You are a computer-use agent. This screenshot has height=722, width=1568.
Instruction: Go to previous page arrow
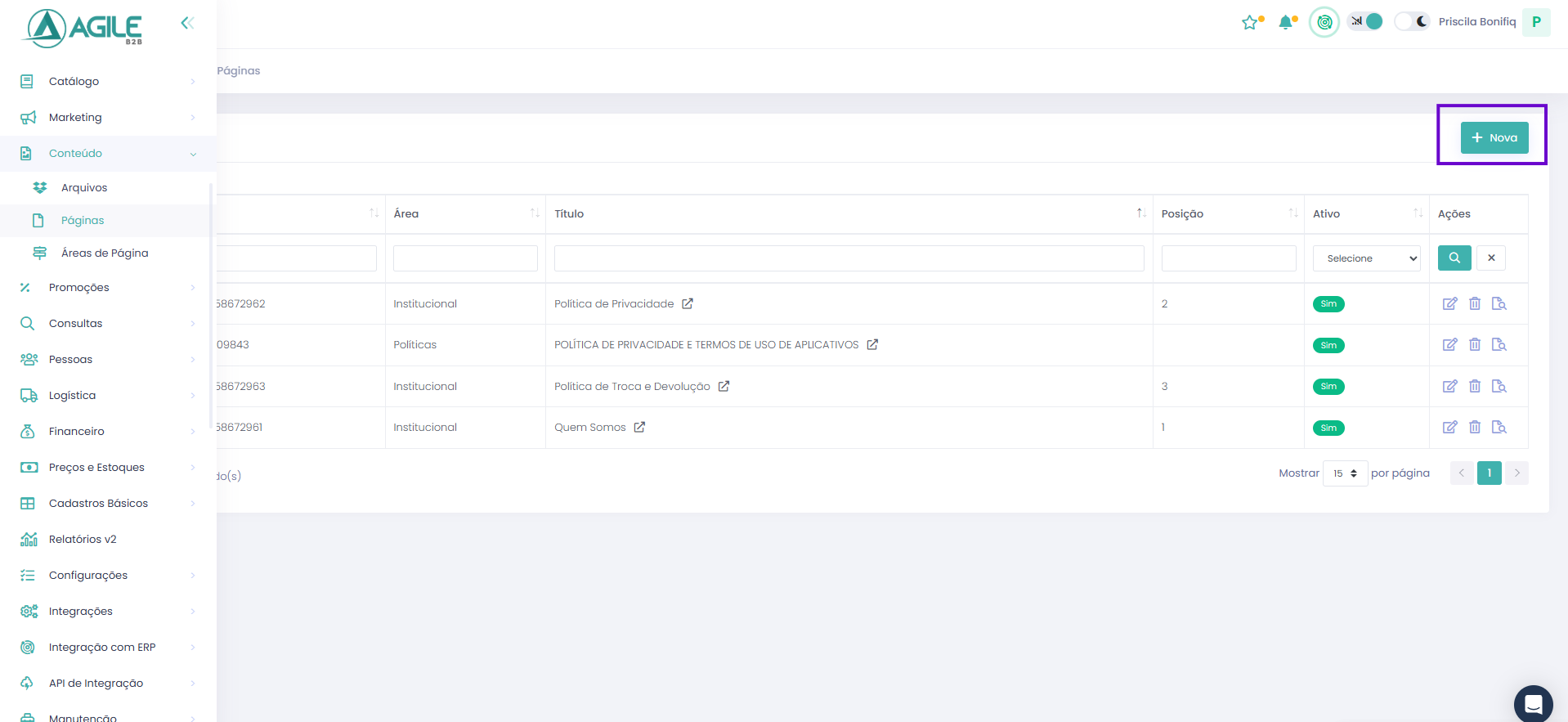[x=1462, y=473]
